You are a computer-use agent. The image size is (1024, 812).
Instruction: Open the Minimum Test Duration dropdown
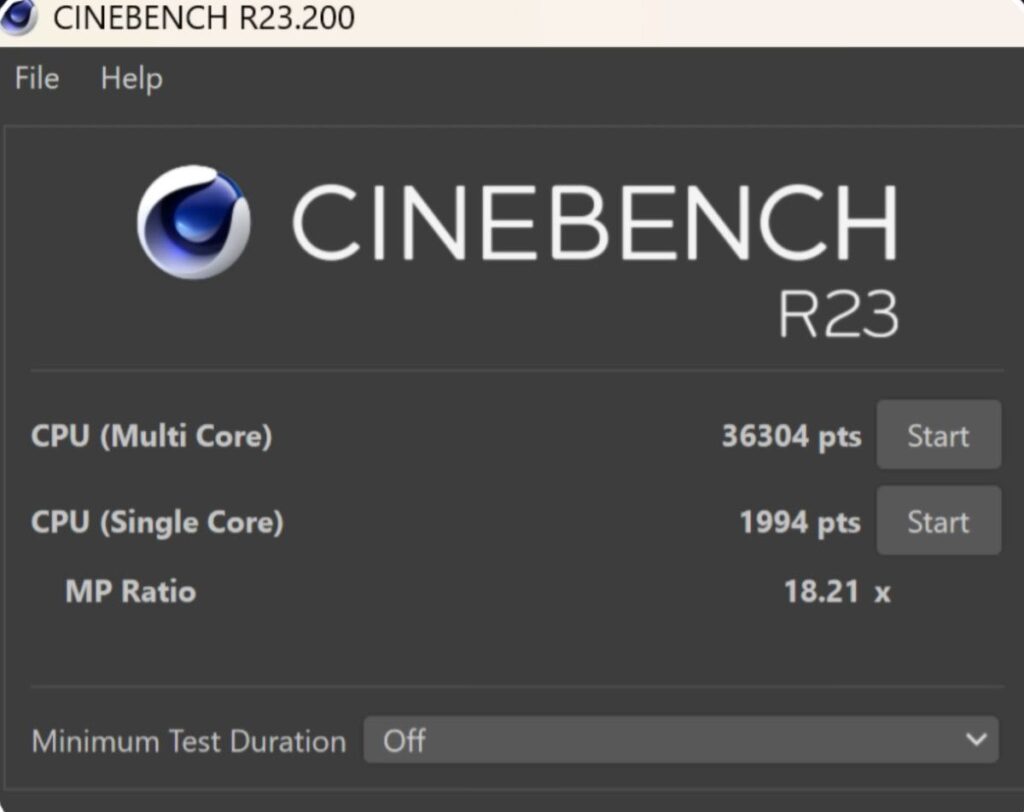pos(680,740)
